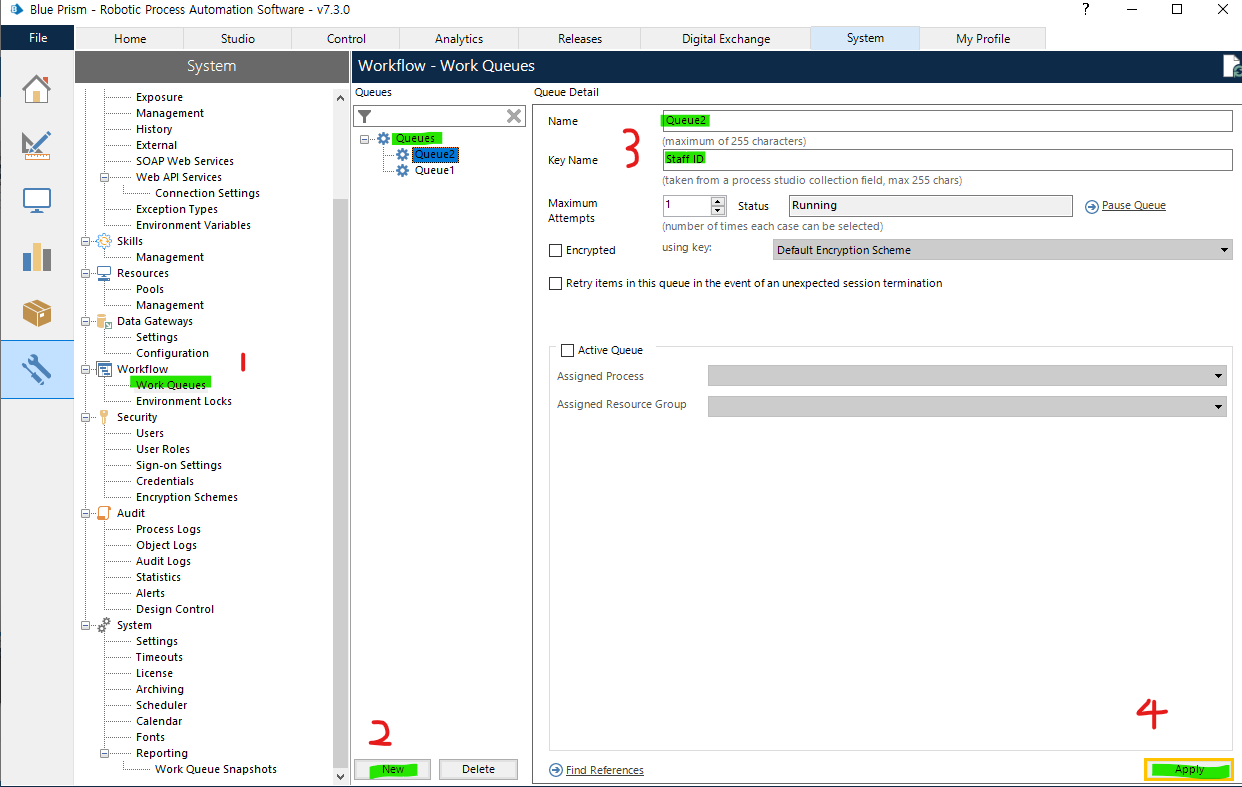Click the Key Name input field
The image size is (1242, 787).
[947, 159]
